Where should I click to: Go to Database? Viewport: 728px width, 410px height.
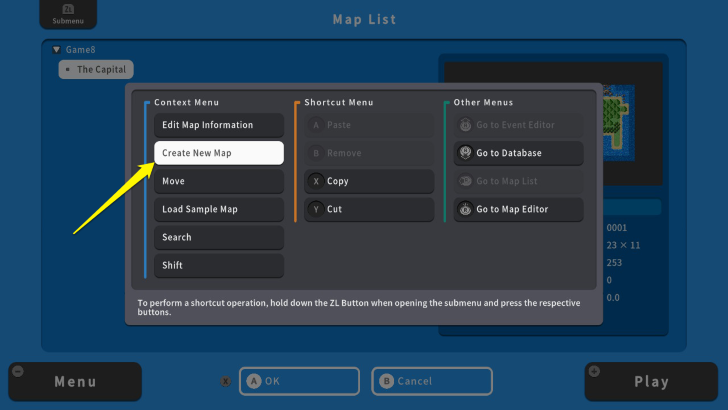519,153
